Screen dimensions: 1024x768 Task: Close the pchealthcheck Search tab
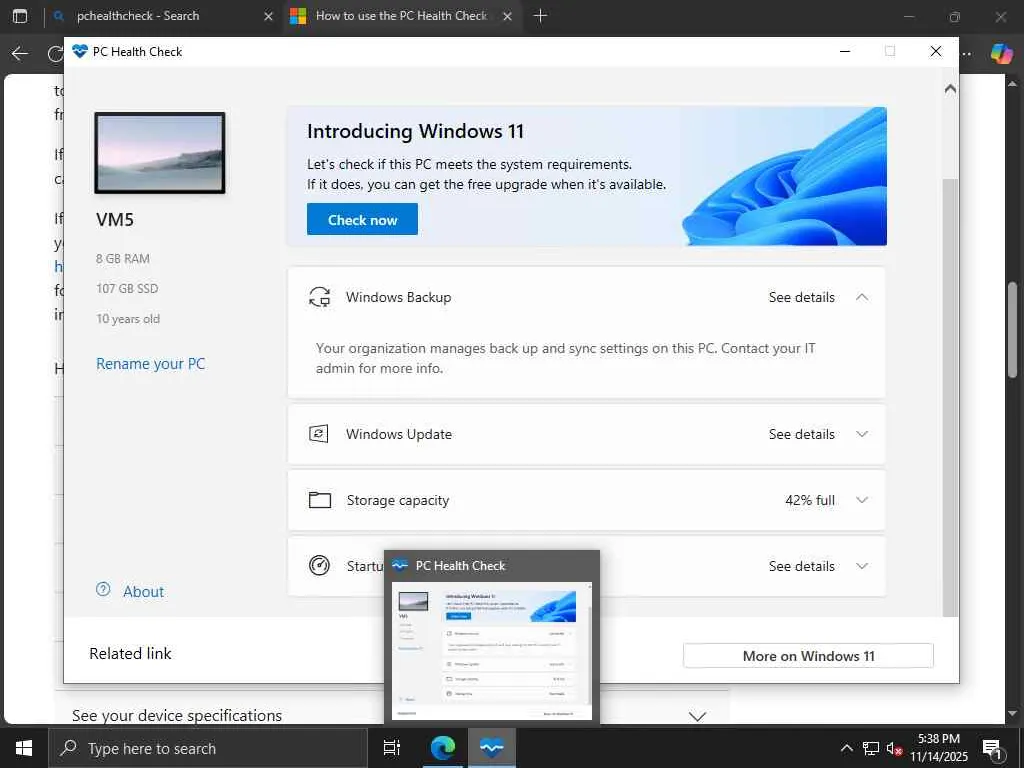coord(268,16)
